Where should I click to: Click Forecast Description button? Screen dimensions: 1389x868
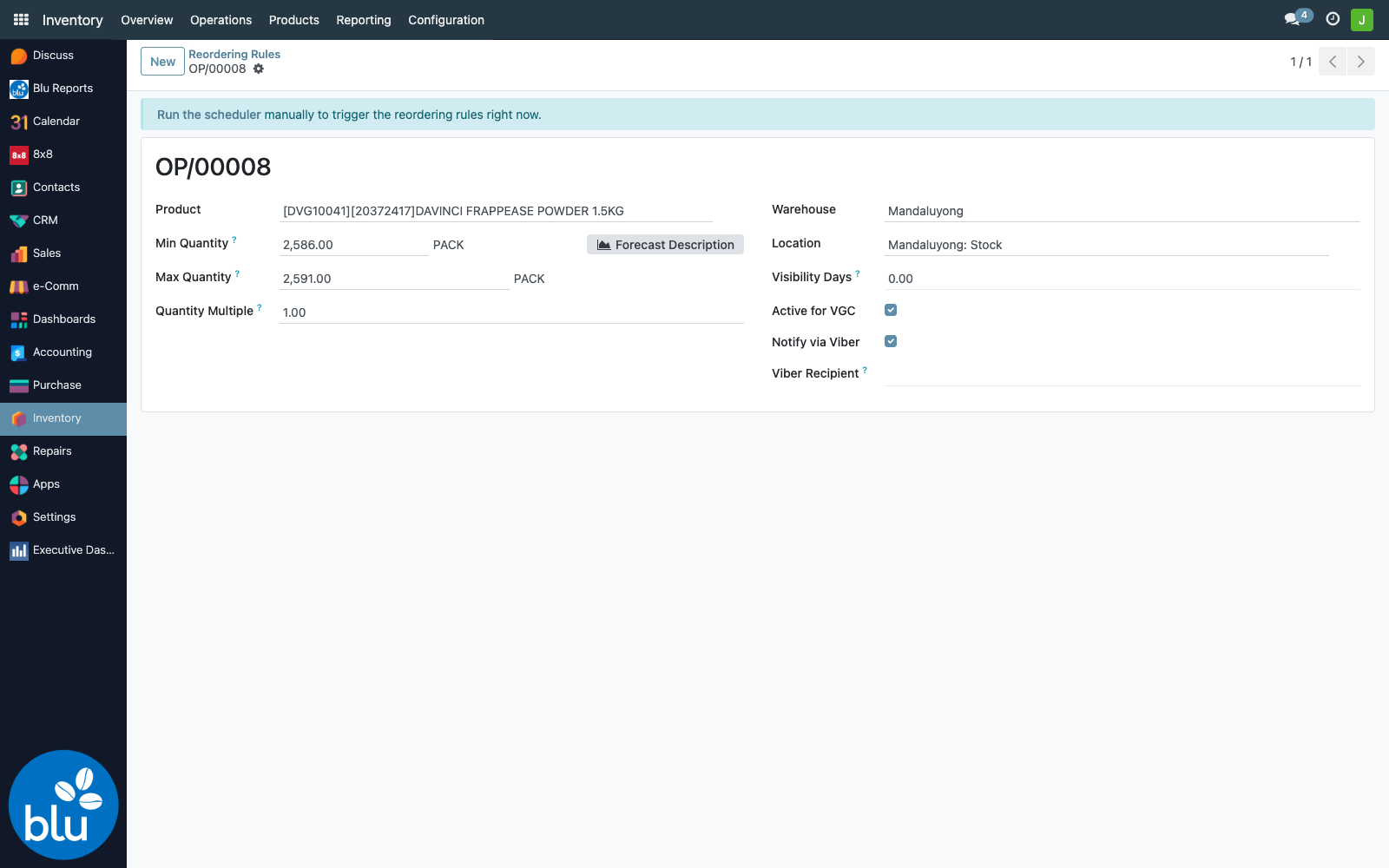(x=665, y=245)
